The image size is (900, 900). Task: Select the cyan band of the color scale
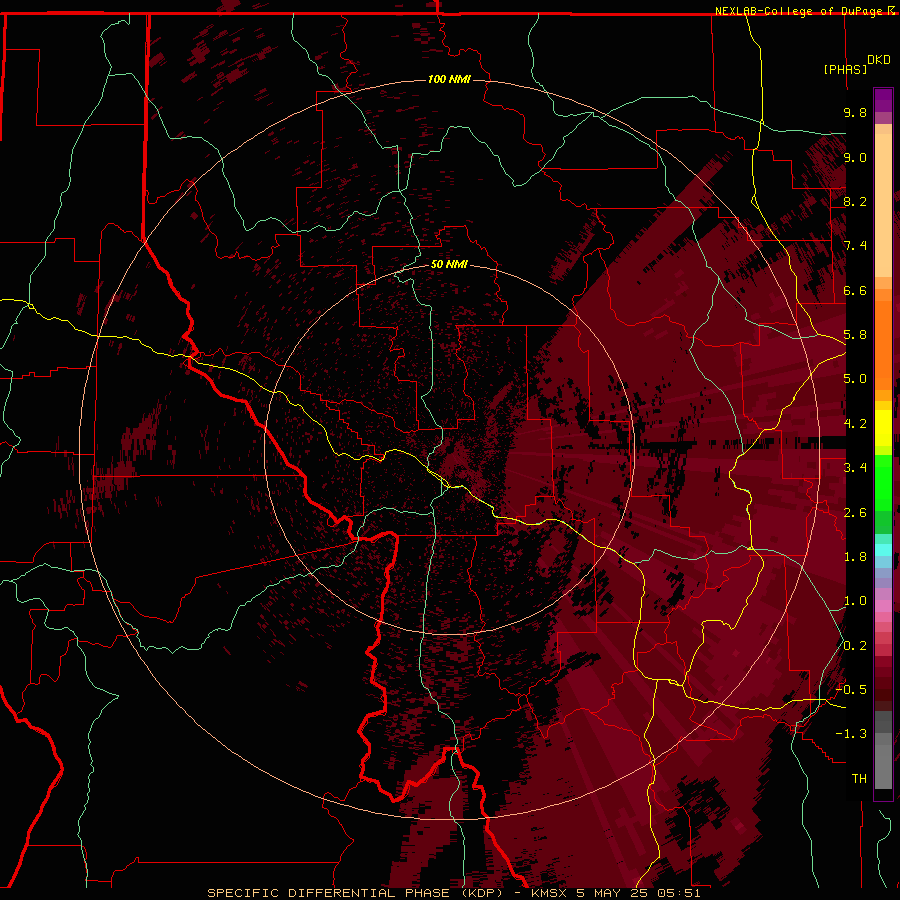coord(883,550)
